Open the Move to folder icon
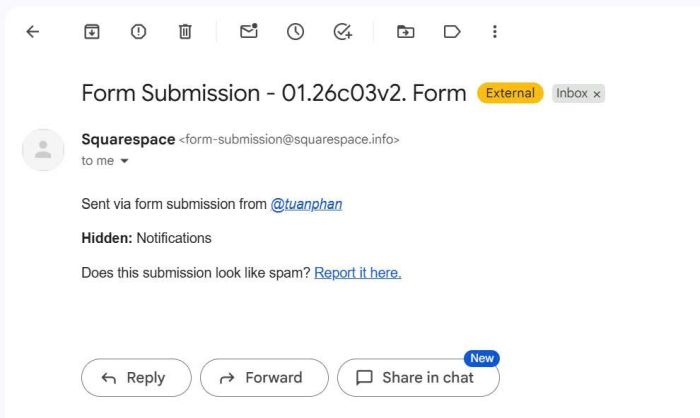Screen dimensions: 700x418 (x=405, y=32)
